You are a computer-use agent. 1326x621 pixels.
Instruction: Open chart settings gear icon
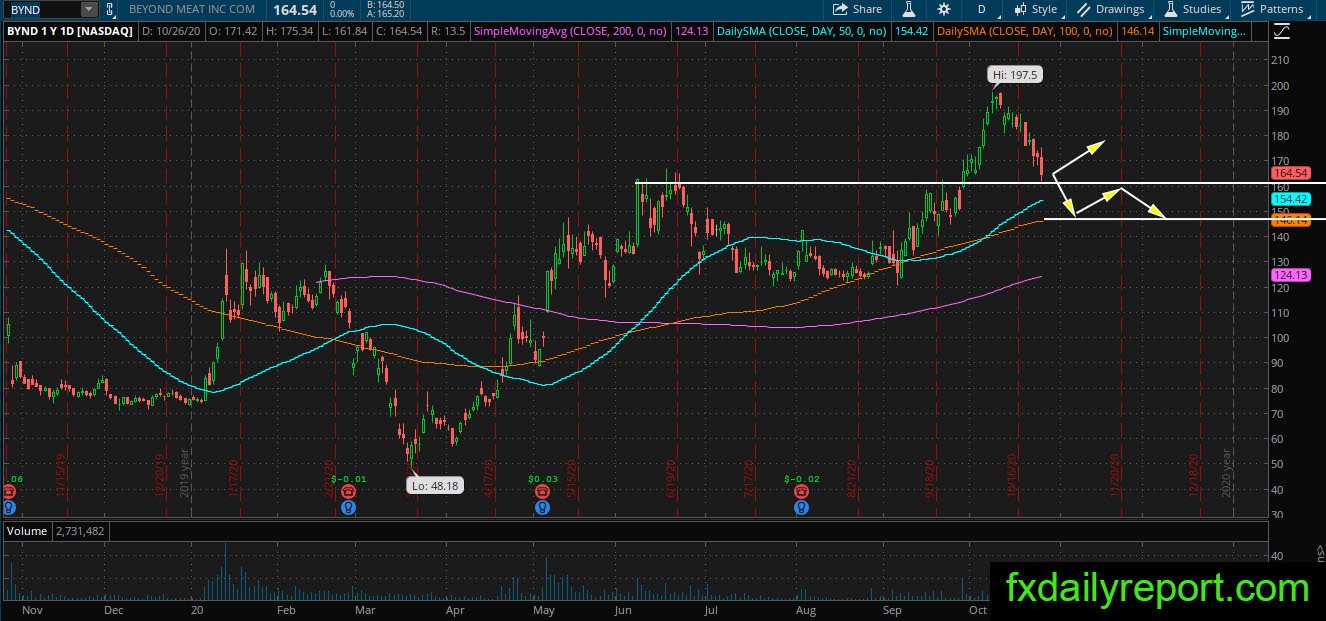[944, 9]
